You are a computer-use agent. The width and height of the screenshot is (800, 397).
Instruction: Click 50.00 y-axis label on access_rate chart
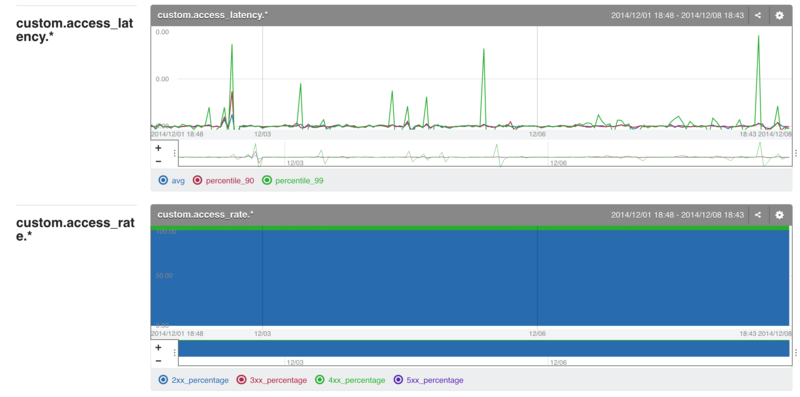tap(164, 276)
